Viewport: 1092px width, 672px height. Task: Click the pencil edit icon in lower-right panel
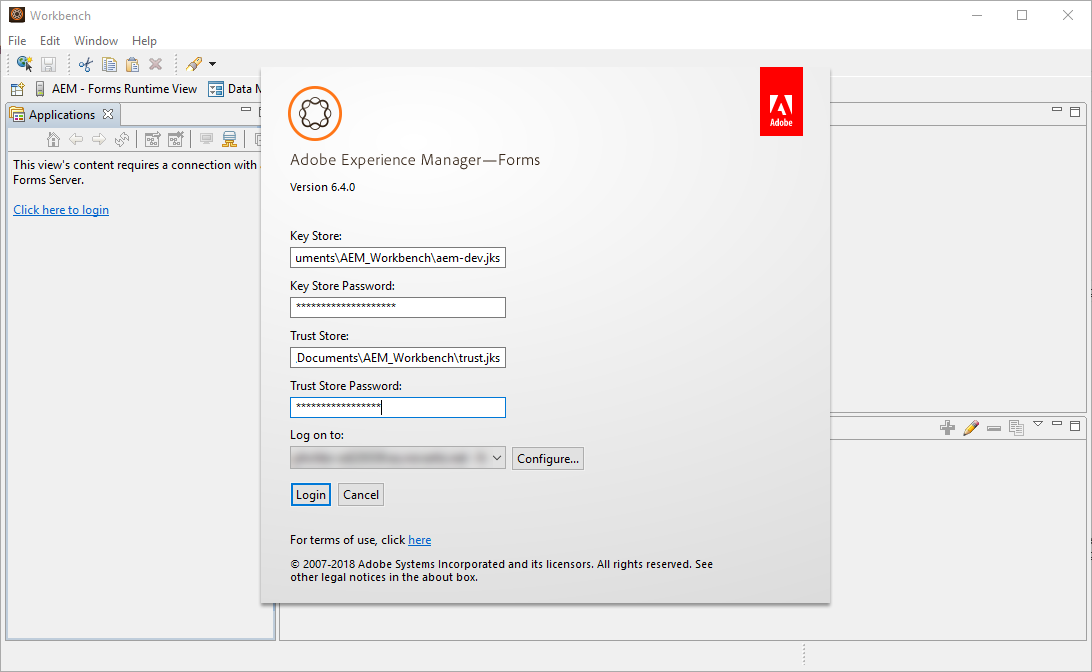[x=971, y=428]
